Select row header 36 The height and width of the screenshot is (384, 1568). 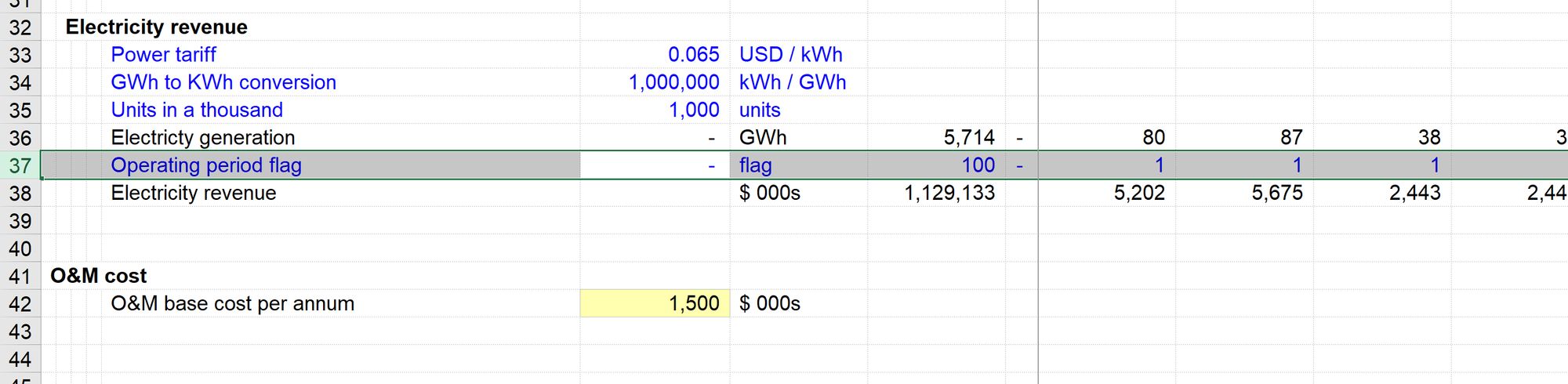(x=20, y=138)
